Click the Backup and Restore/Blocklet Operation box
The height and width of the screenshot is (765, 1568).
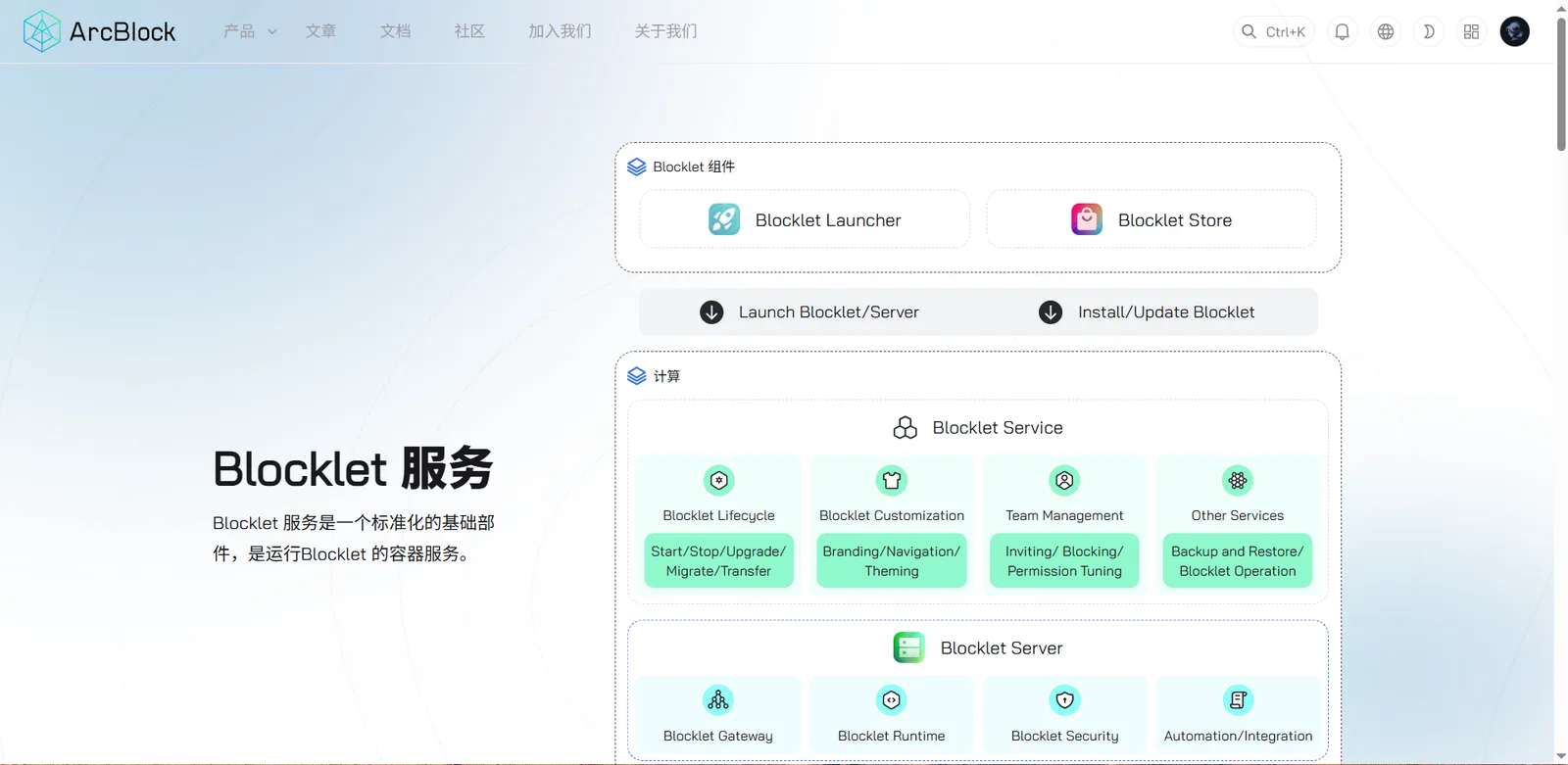[1238, 561]
